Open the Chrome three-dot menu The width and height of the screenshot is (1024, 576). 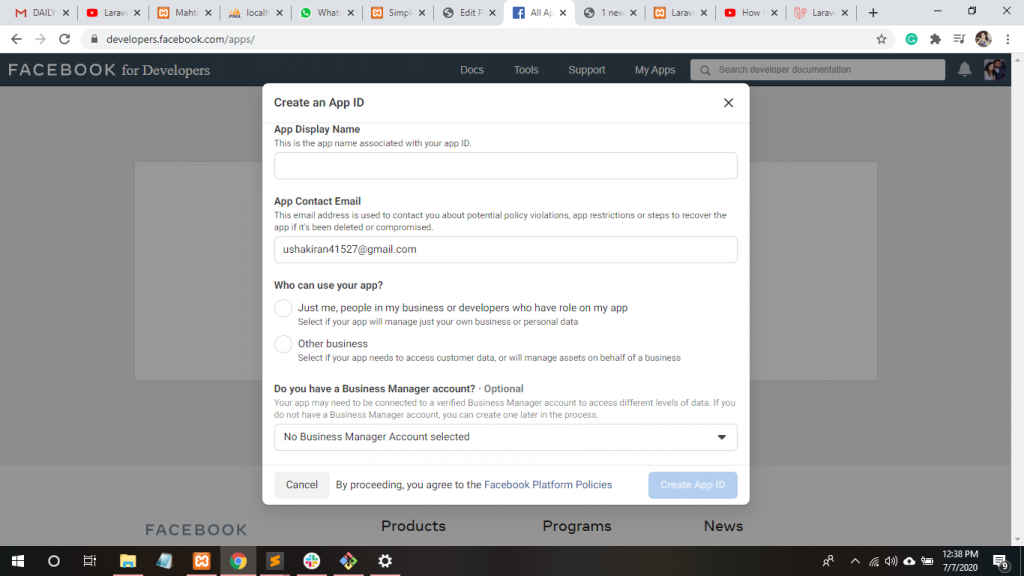[x=1008, y=39]
